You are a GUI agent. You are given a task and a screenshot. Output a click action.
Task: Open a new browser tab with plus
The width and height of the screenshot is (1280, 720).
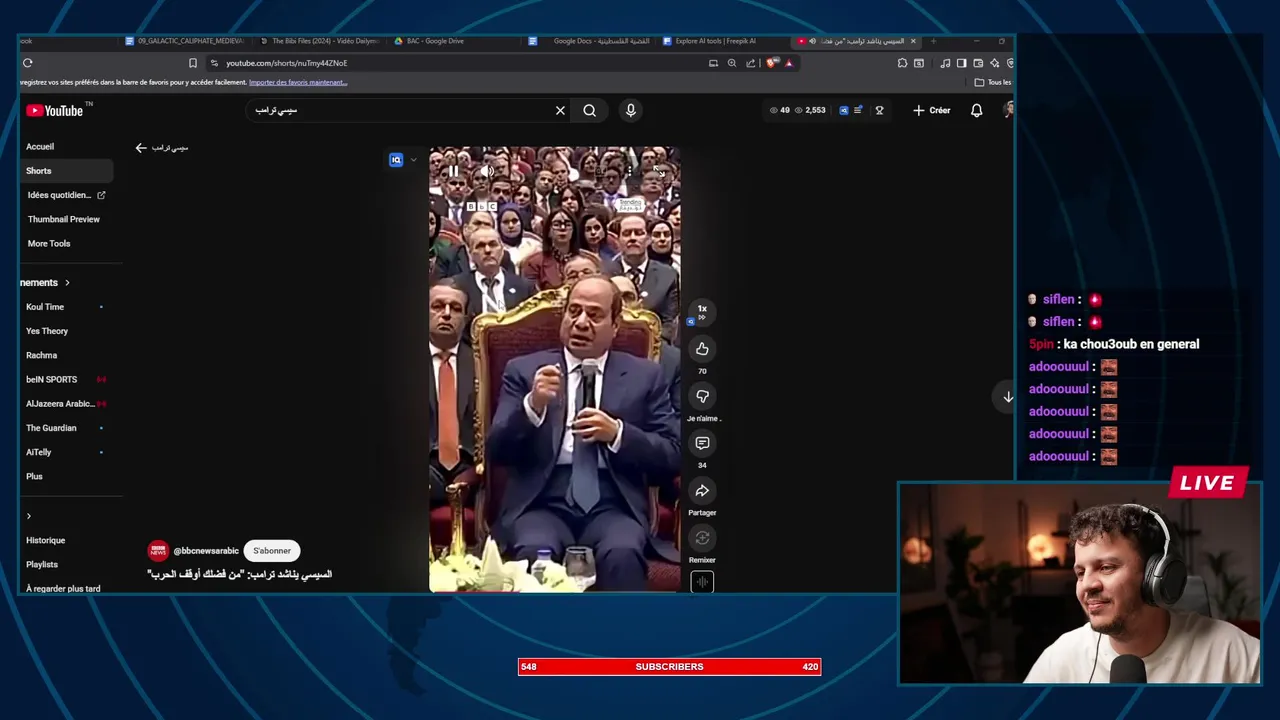point(933,41)
